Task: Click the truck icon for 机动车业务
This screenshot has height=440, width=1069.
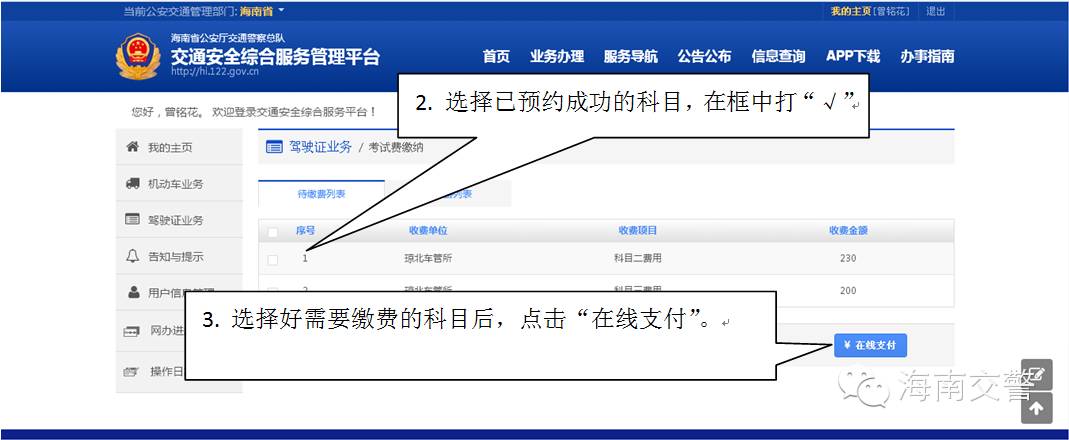Action: pyautogui.click(x=133, y=184)
